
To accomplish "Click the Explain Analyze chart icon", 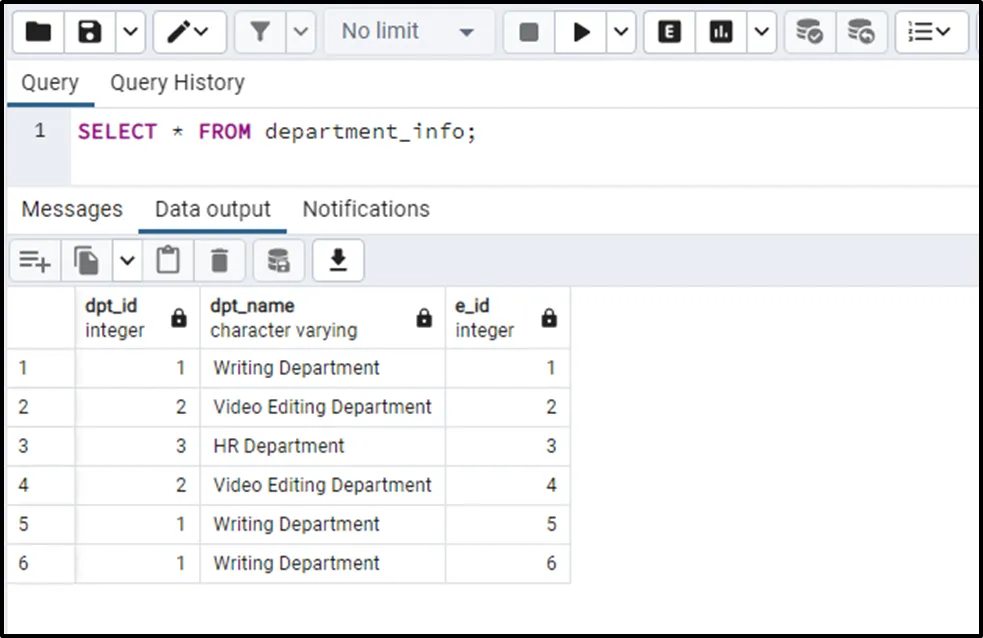I will 721,32.
